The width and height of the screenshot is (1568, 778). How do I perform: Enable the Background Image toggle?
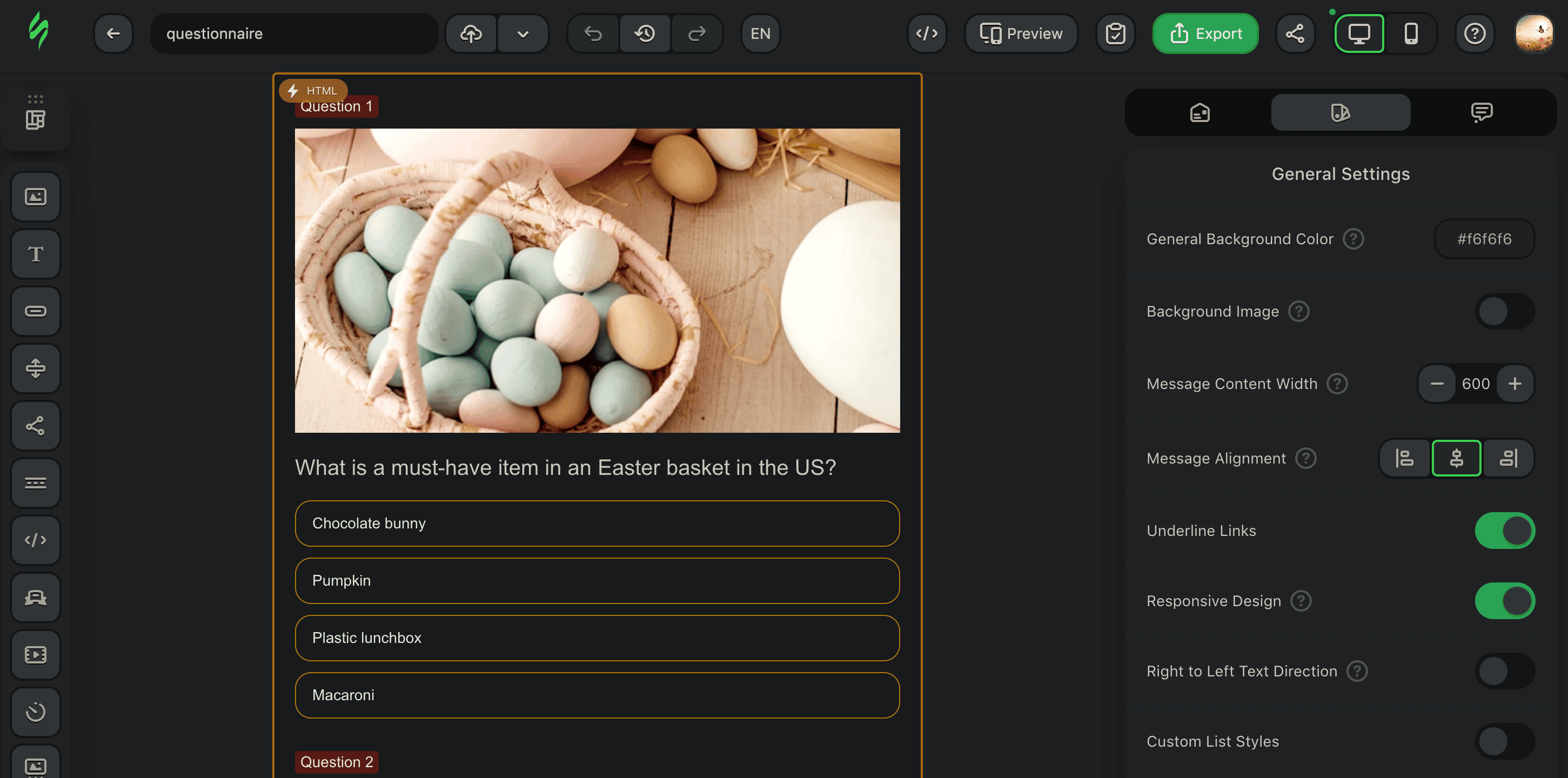1504,312
